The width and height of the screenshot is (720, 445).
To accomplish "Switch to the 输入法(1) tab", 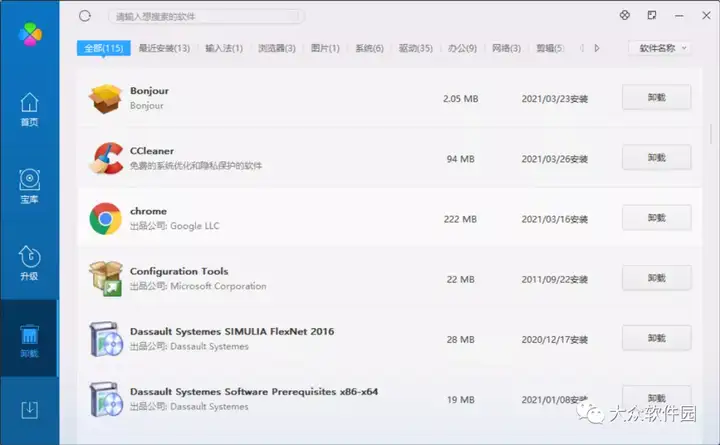I will tap(224, 48).
